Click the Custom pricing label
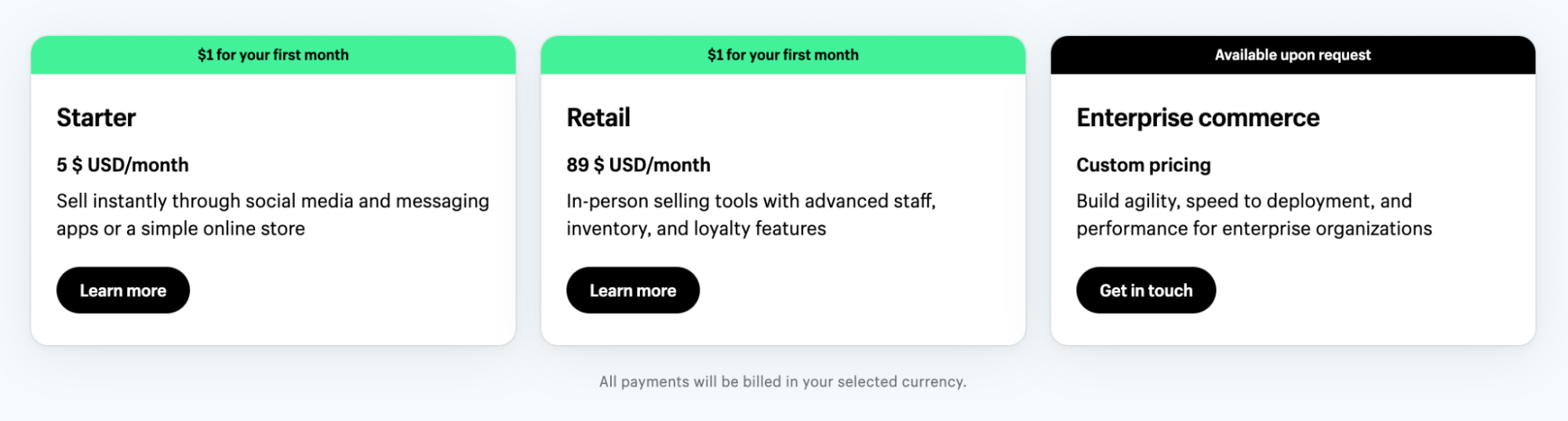 click(1144, 165)
